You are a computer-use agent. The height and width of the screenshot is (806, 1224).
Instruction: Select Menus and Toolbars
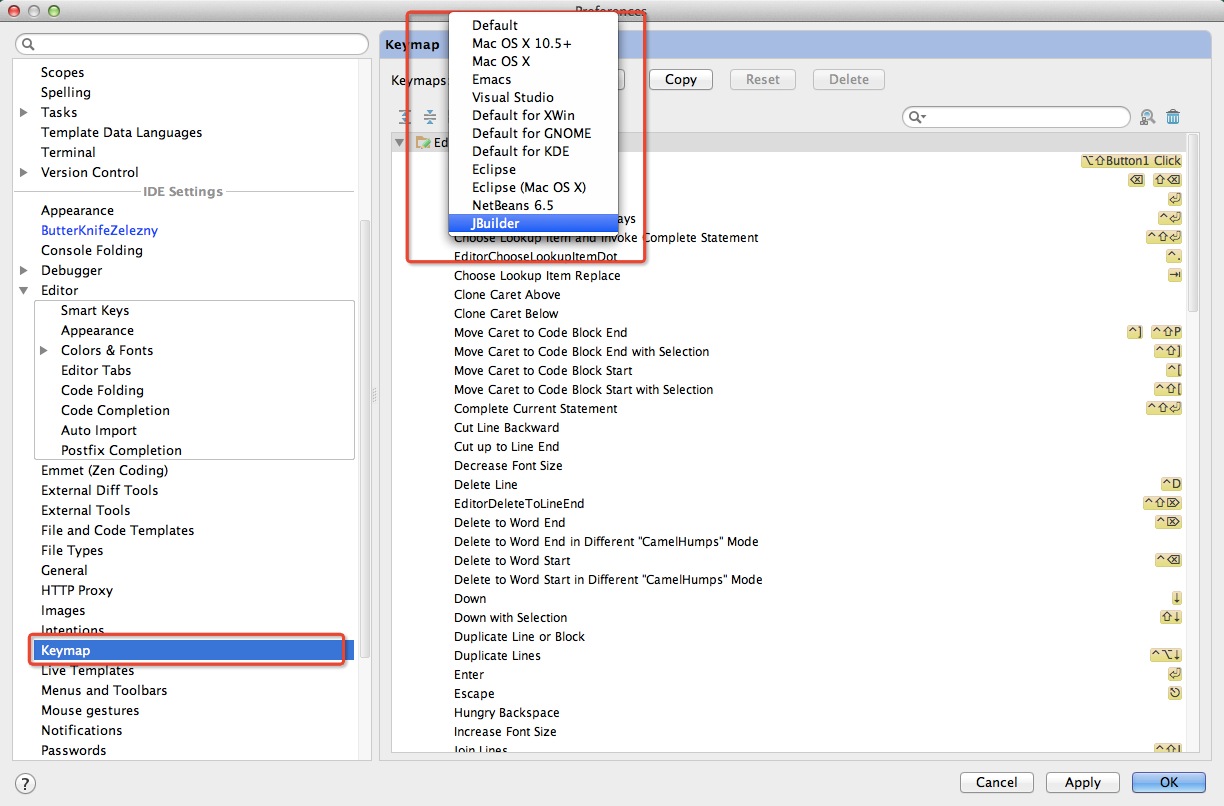tap(104, 690)
